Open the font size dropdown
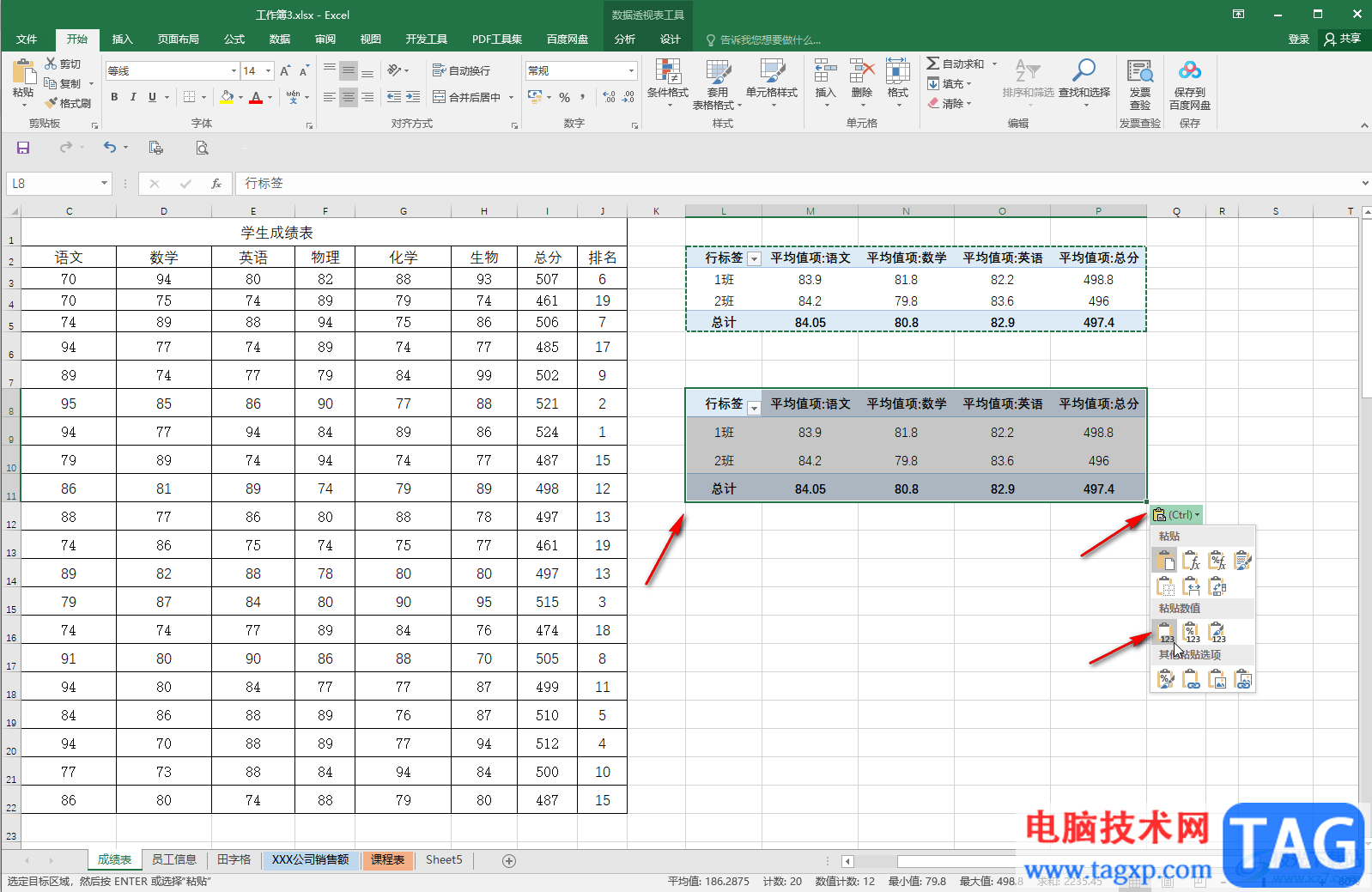 269,71
